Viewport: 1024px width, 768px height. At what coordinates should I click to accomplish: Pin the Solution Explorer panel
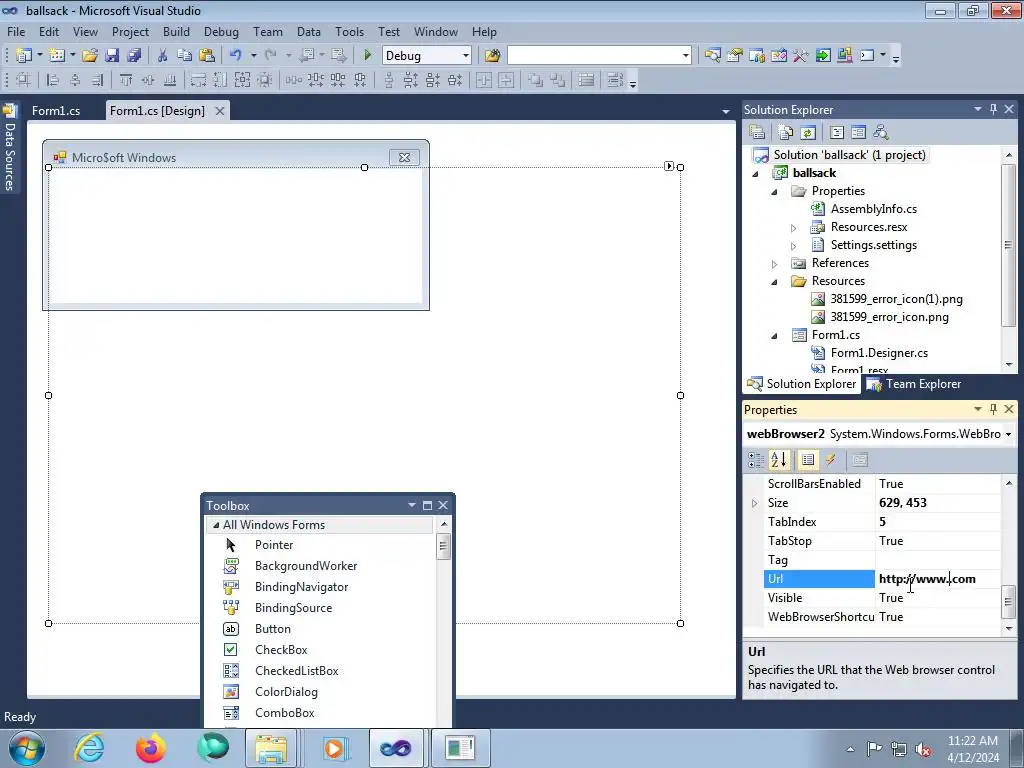pyautogui.click(x=993, y=109)
